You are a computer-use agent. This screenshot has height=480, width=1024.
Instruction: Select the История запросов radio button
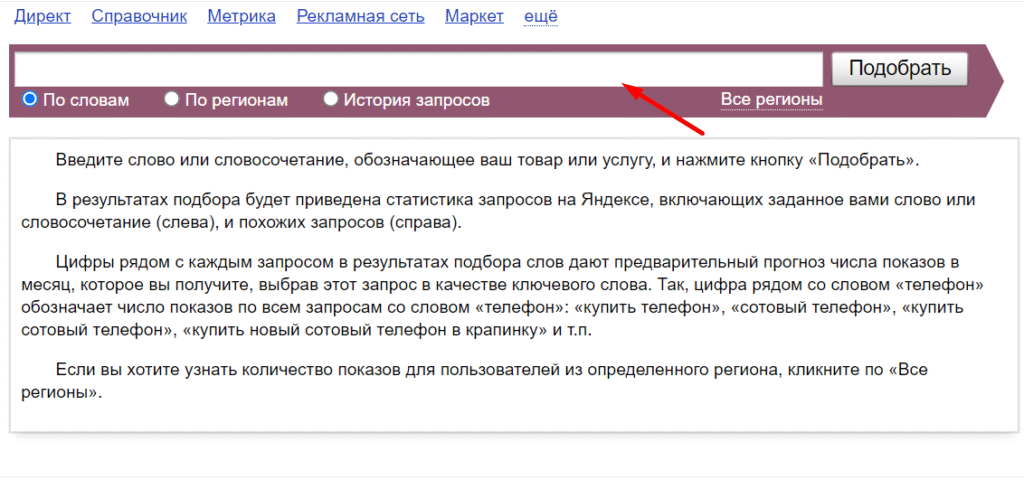pyautogui.click(x=331, y=99)
